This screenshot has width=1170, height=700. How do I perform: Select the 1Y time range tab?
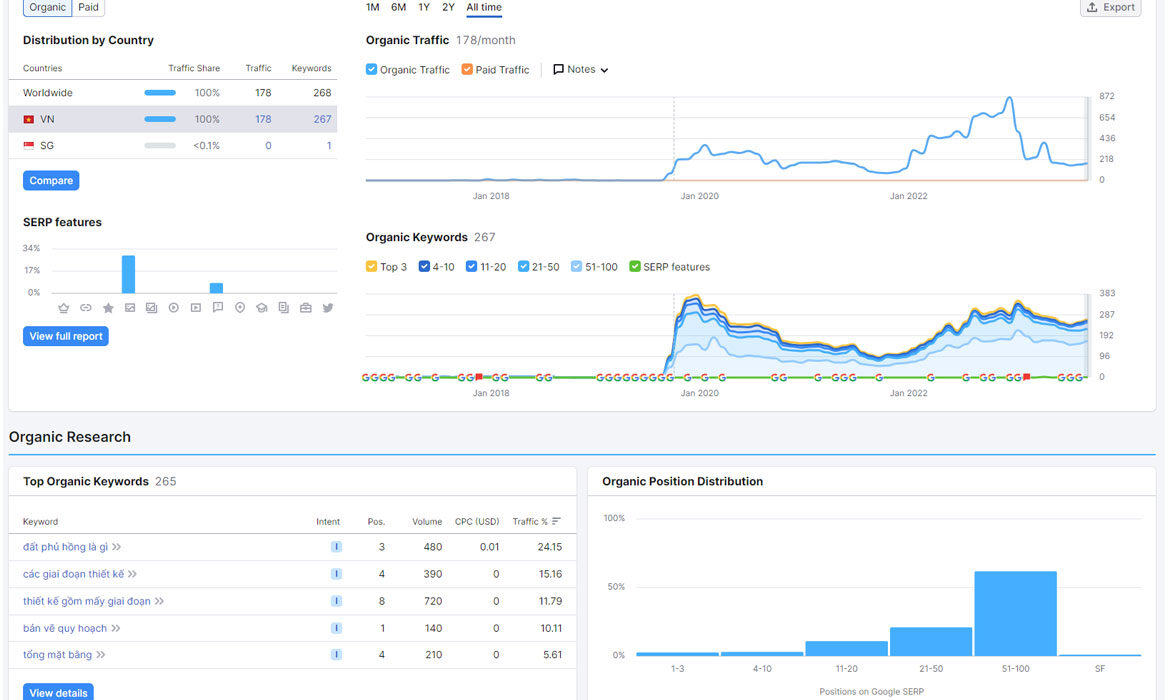(x=424, y=7)
